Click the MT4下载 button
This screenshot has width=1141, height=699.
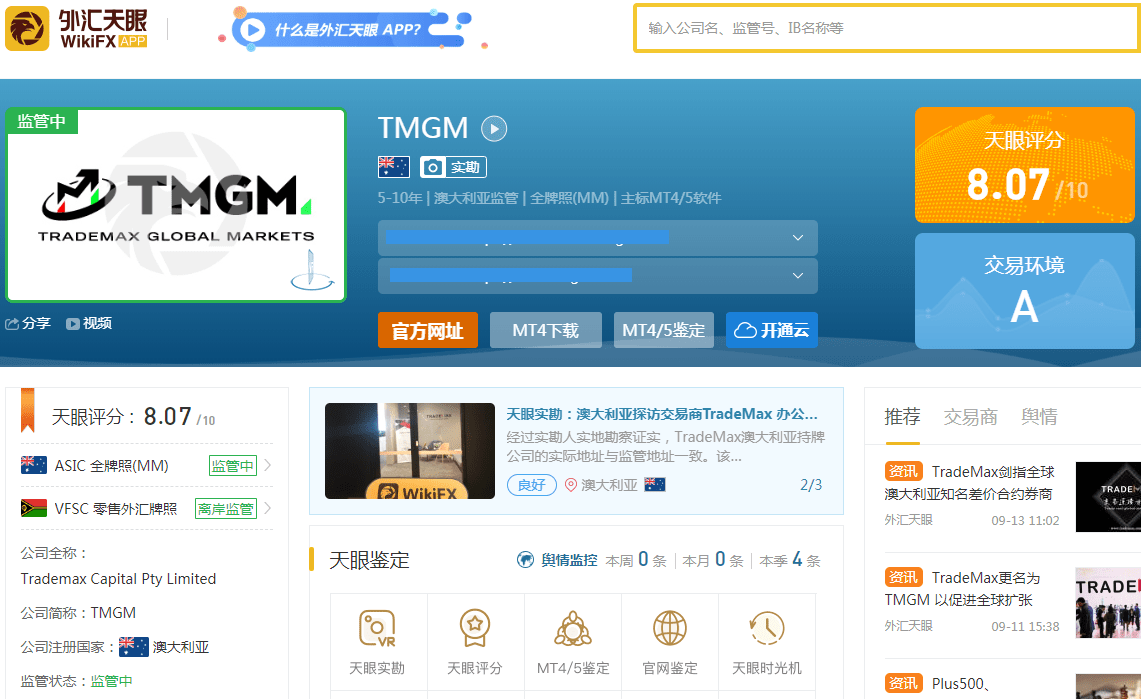(x=546, y=330)
